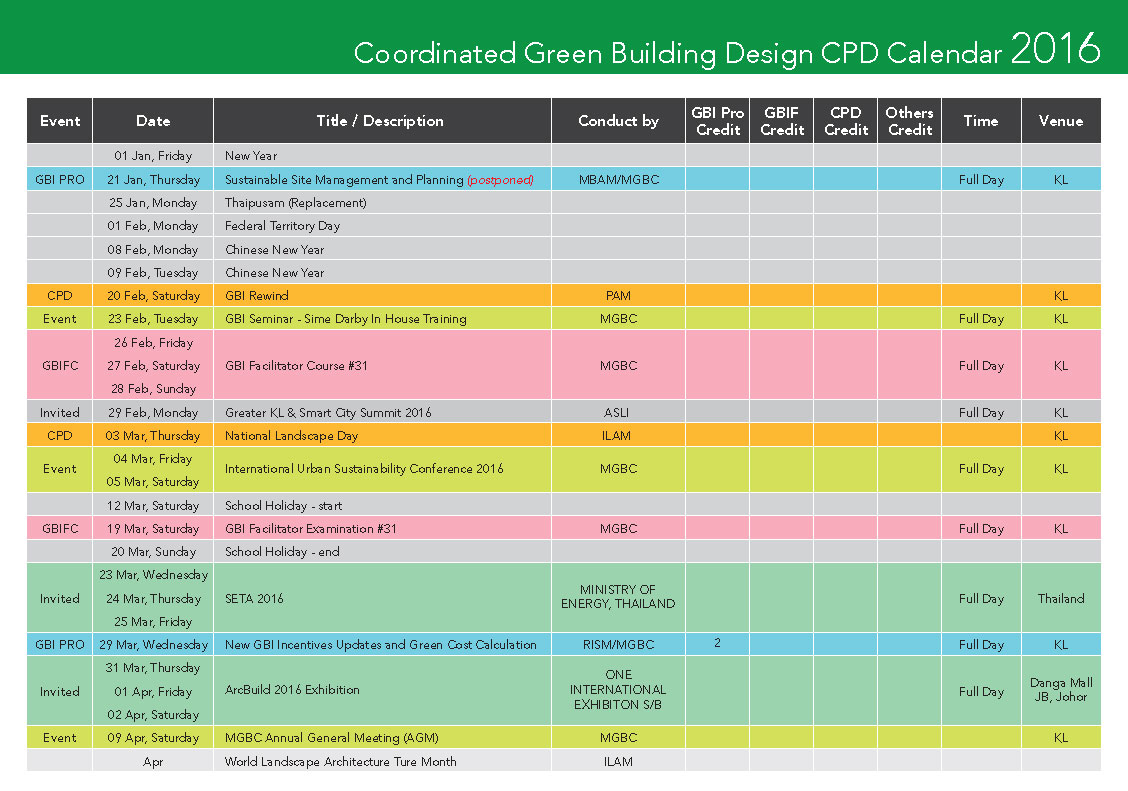The width and height of the screenshot is (1128, 791).
Task: Click the Venue column header
Action: coord(1060,121)
